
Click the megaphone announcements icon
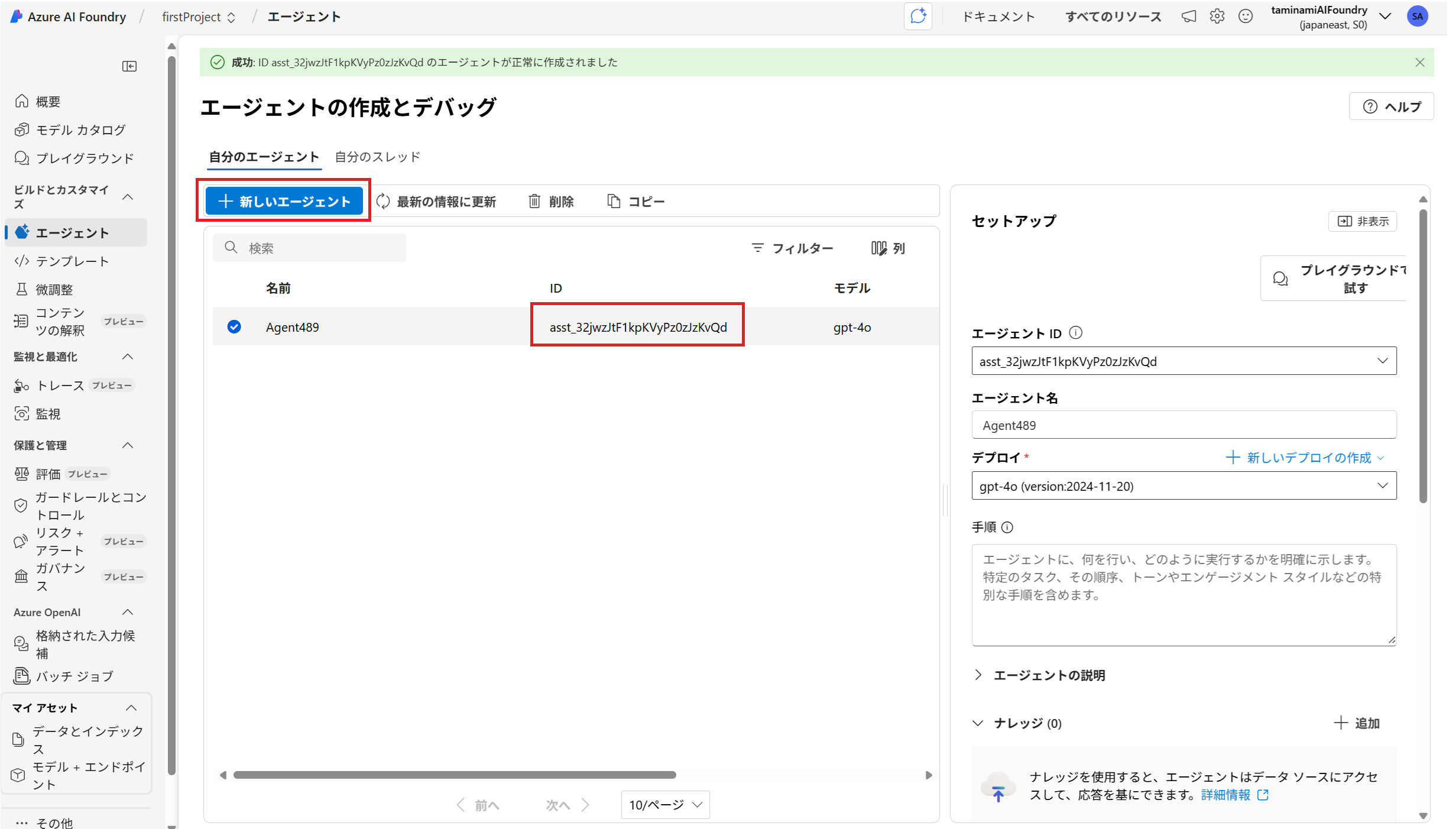coord(1189,17)
